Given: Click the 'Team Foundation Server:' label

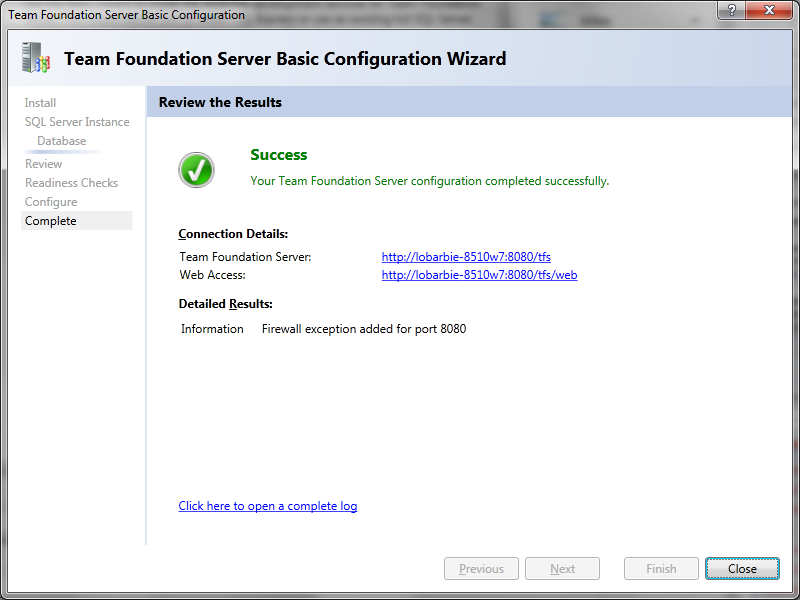Looking at the screenshot, I should pyautogui.click(x=245, y=257).
